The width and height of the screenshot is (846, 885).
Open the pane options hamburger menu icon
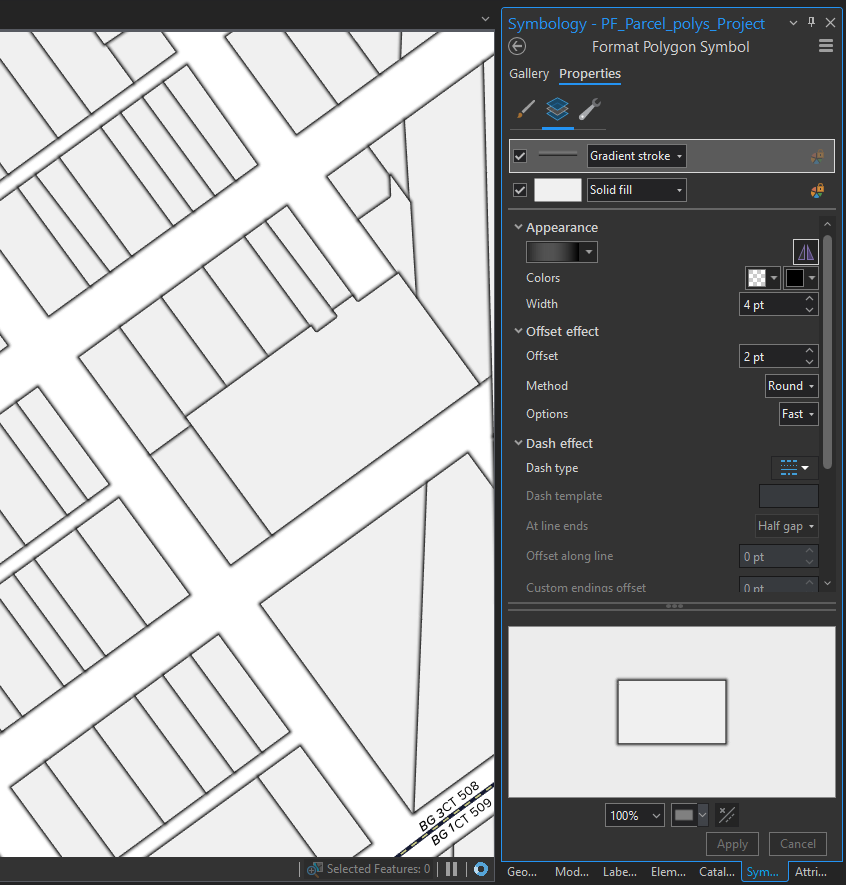(825, 46)
